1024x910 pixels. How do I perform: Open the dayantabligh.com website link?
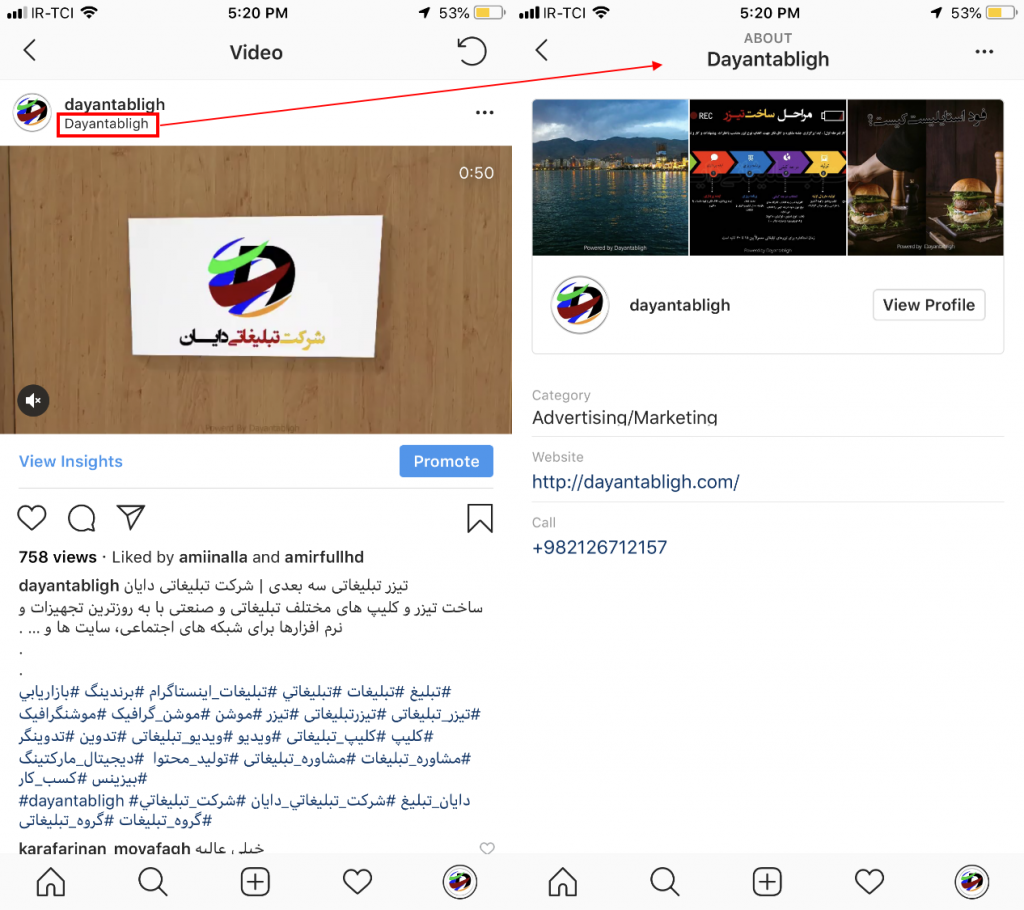pyautogui.click(x=635, y=482)
